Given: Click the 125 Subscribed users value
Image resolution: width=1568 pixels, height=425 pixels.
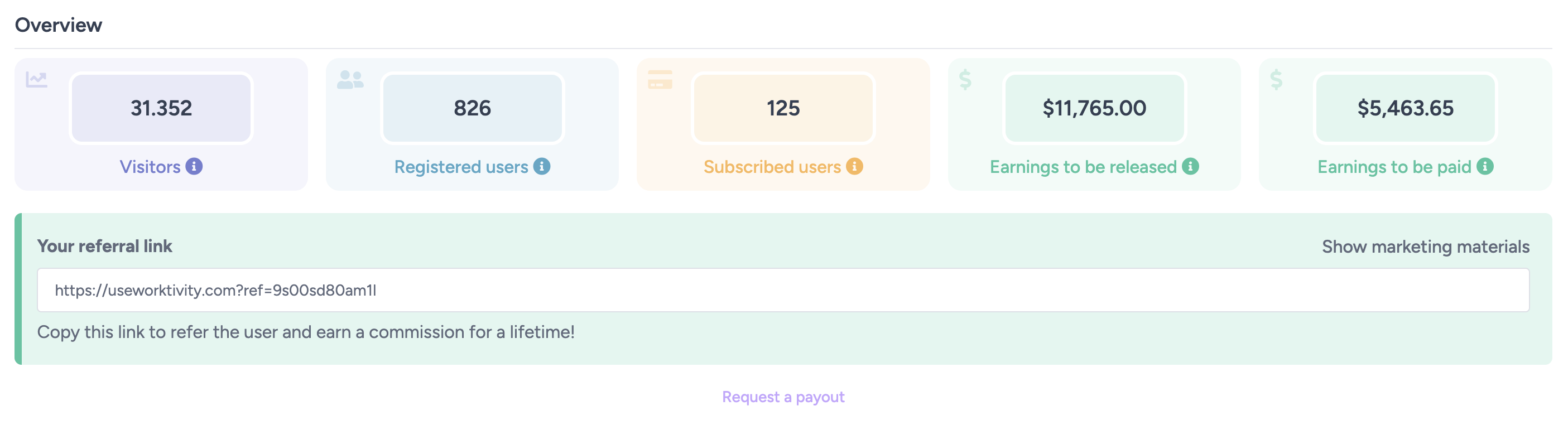Looking at the screenshot, I should (783, 108).
